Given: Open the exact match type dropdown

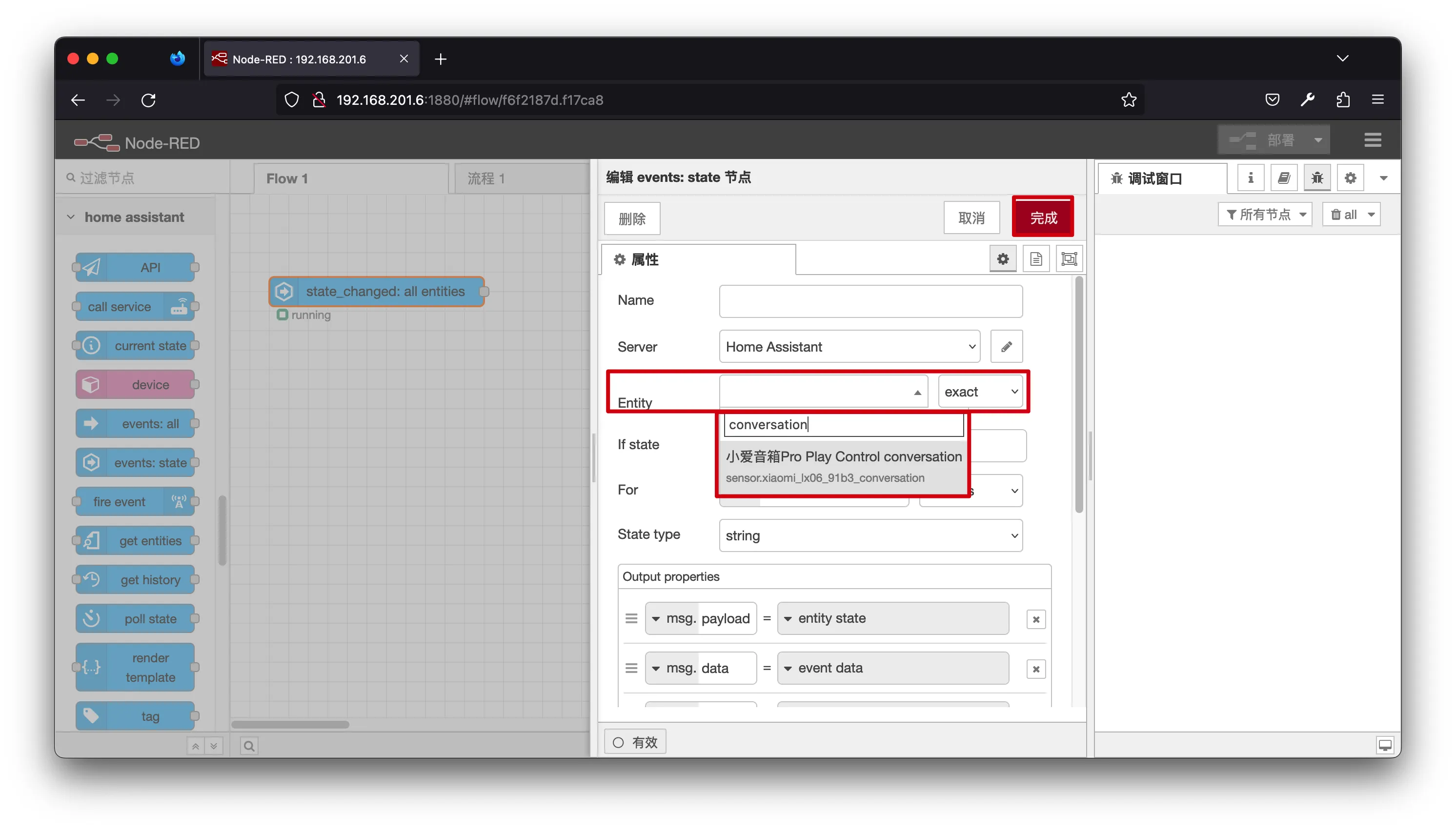Looking at the screenshot, I should point(980,392).
